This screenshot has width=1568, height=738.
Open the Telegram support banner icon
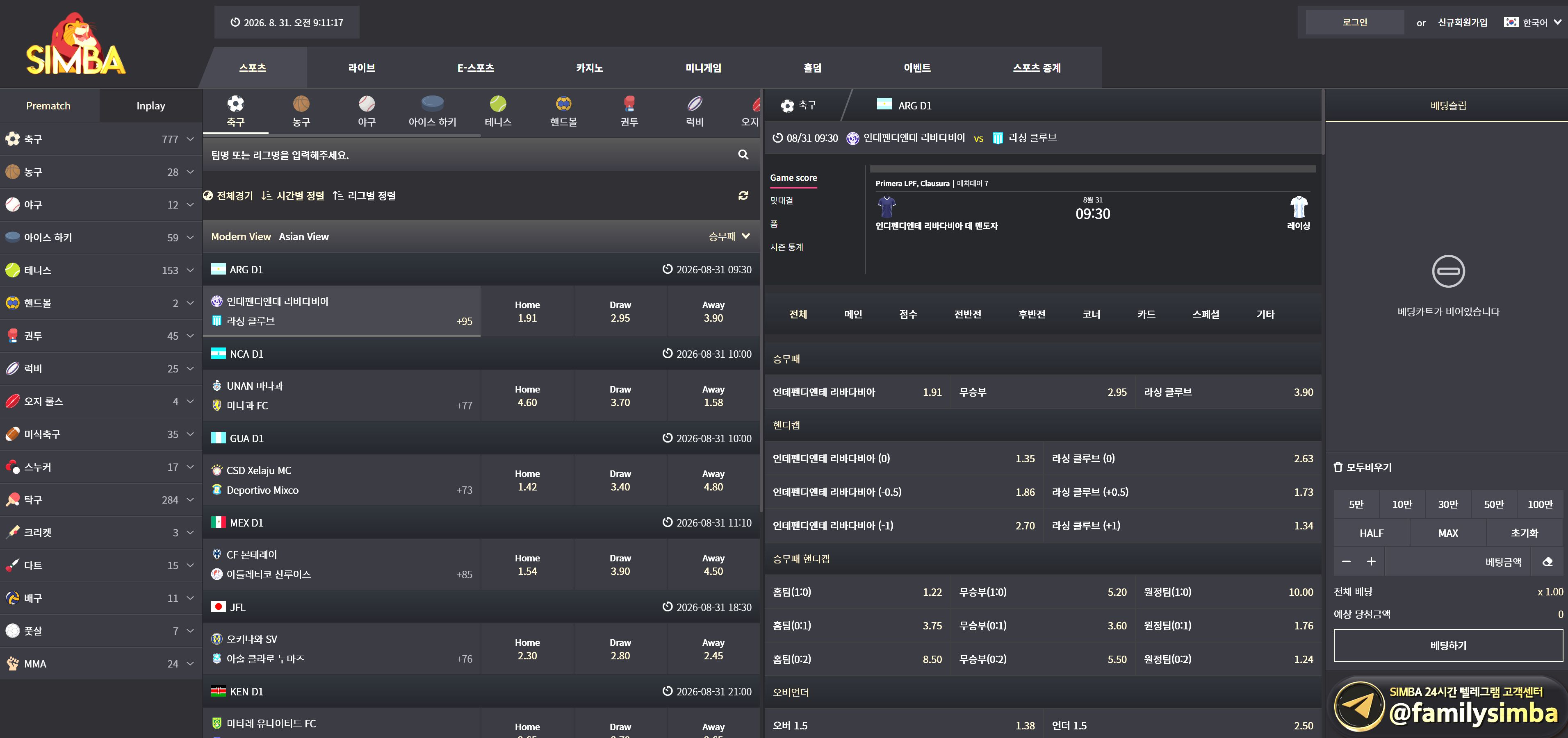coord(1358,706)
